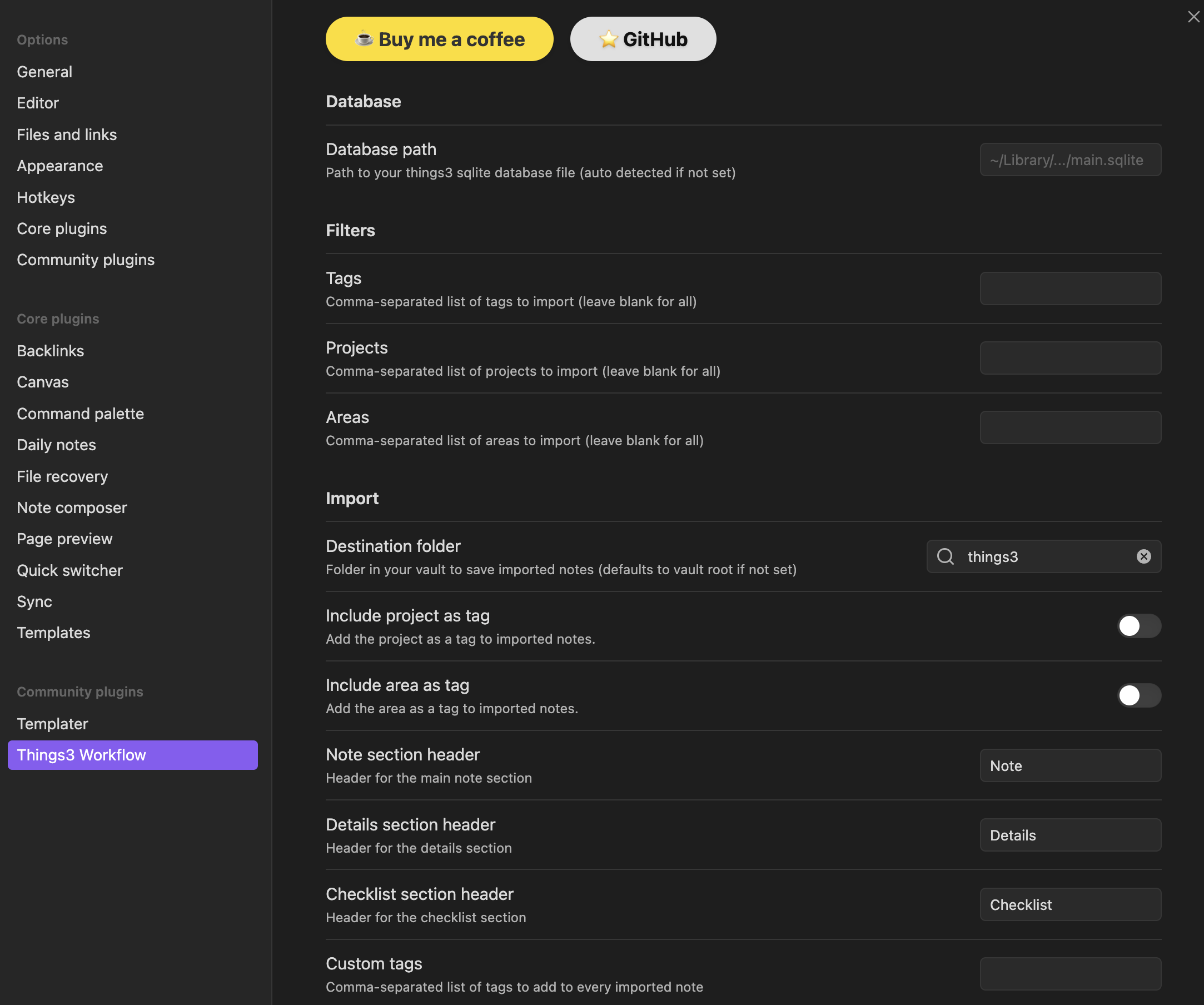Select Things3 Workflow settings
The image size is (1204, 1005).
(x=81, y=755)
